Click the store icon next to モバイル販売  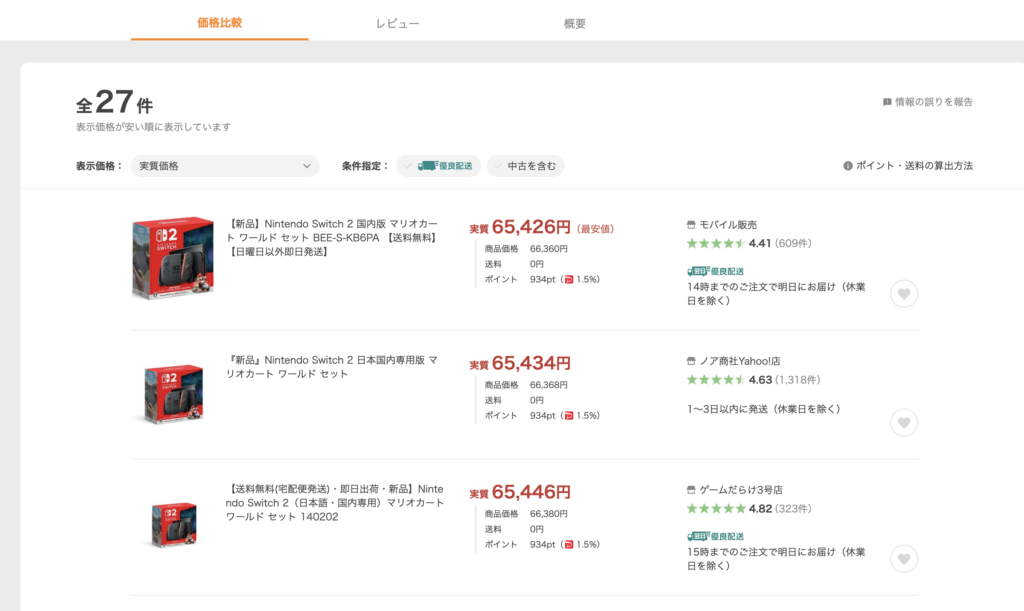pos(691,225)
